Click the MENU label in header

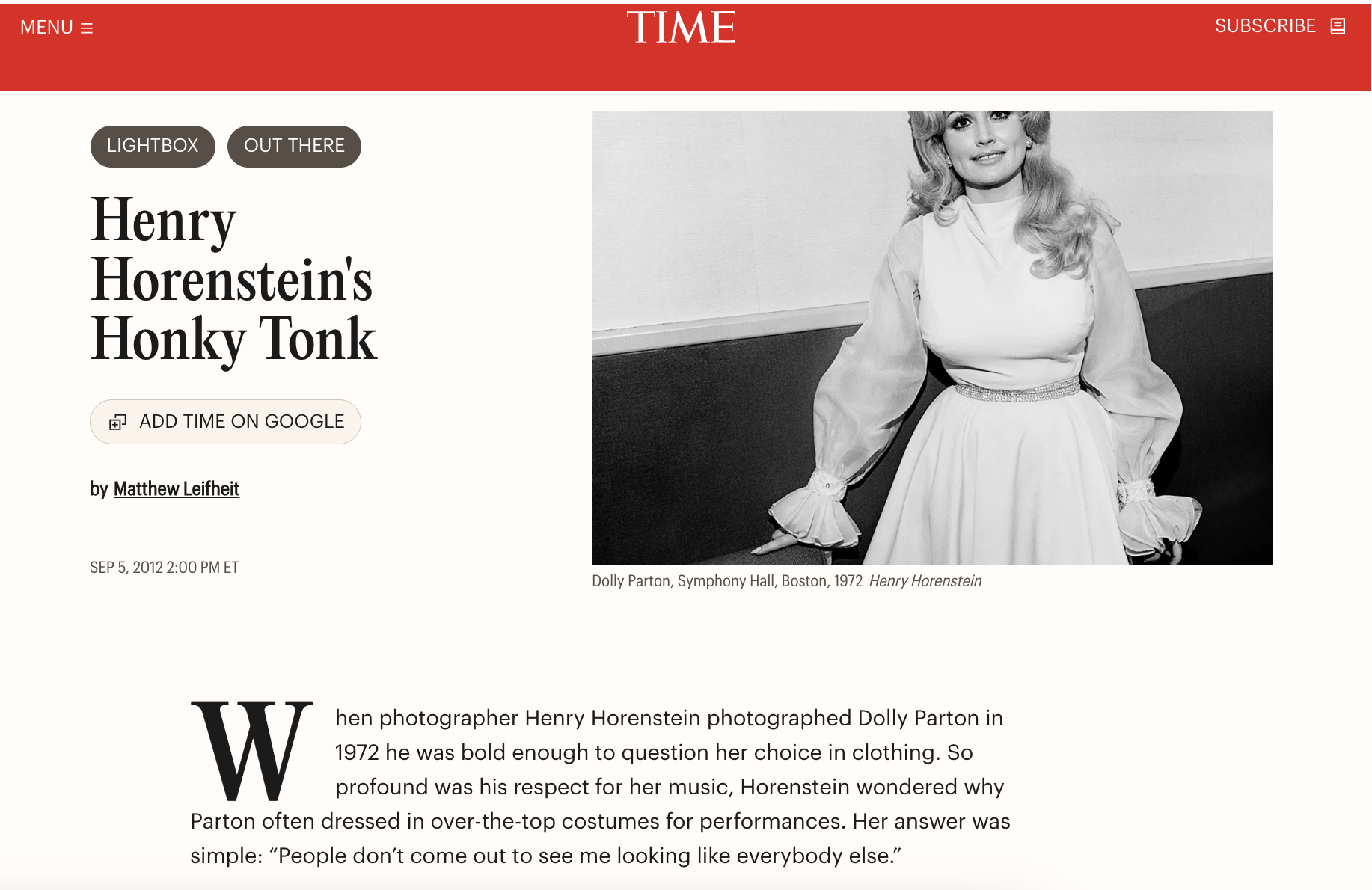[x=46, y=28]
